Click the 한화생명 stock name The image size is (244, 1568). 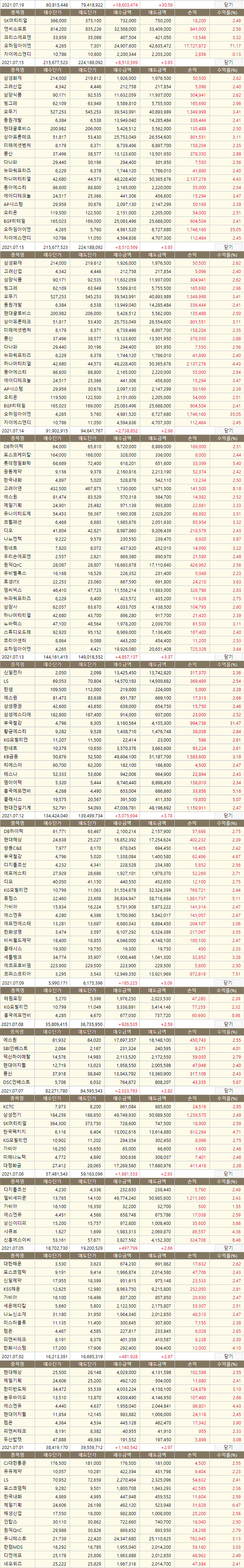12,932
